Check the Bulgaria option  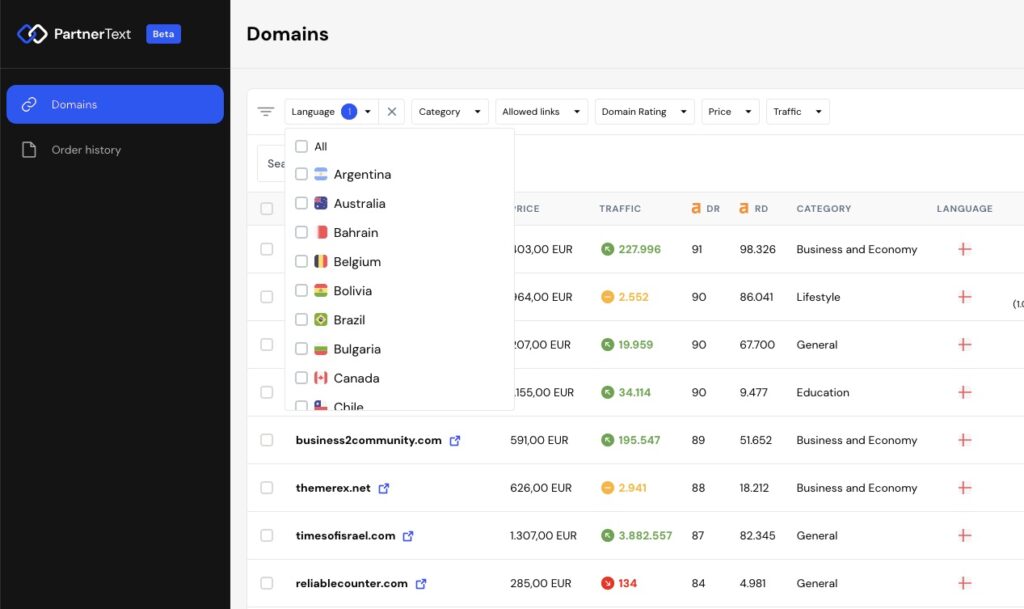301,349
